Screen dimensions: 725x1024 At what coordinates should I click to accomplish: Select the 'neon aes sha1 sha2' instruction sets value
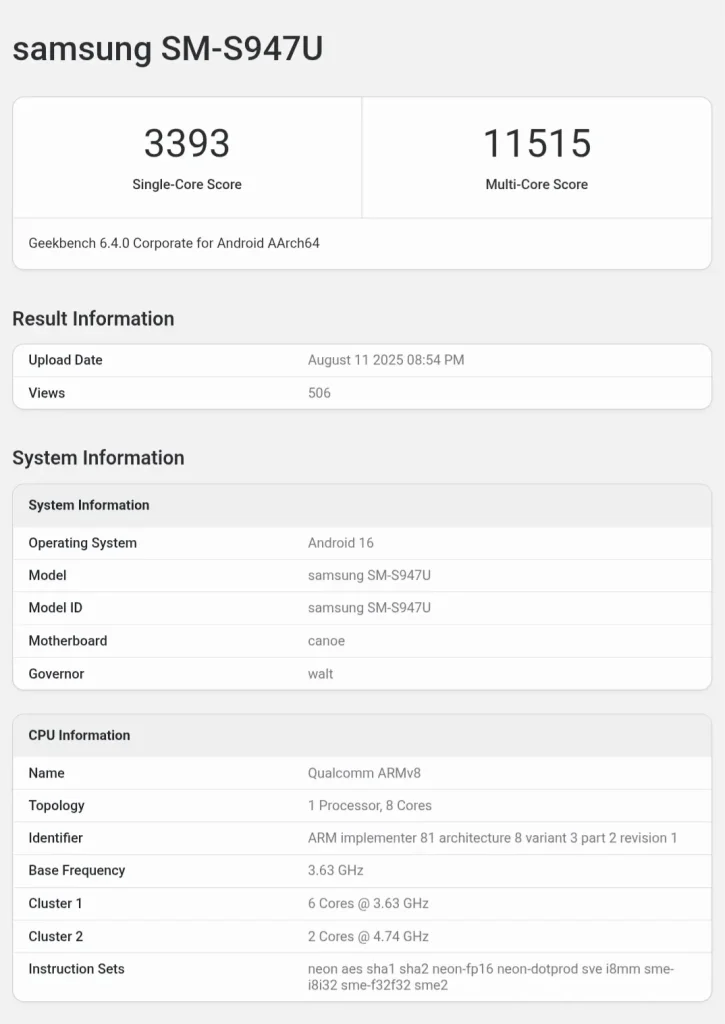click(x=491, y=977)
